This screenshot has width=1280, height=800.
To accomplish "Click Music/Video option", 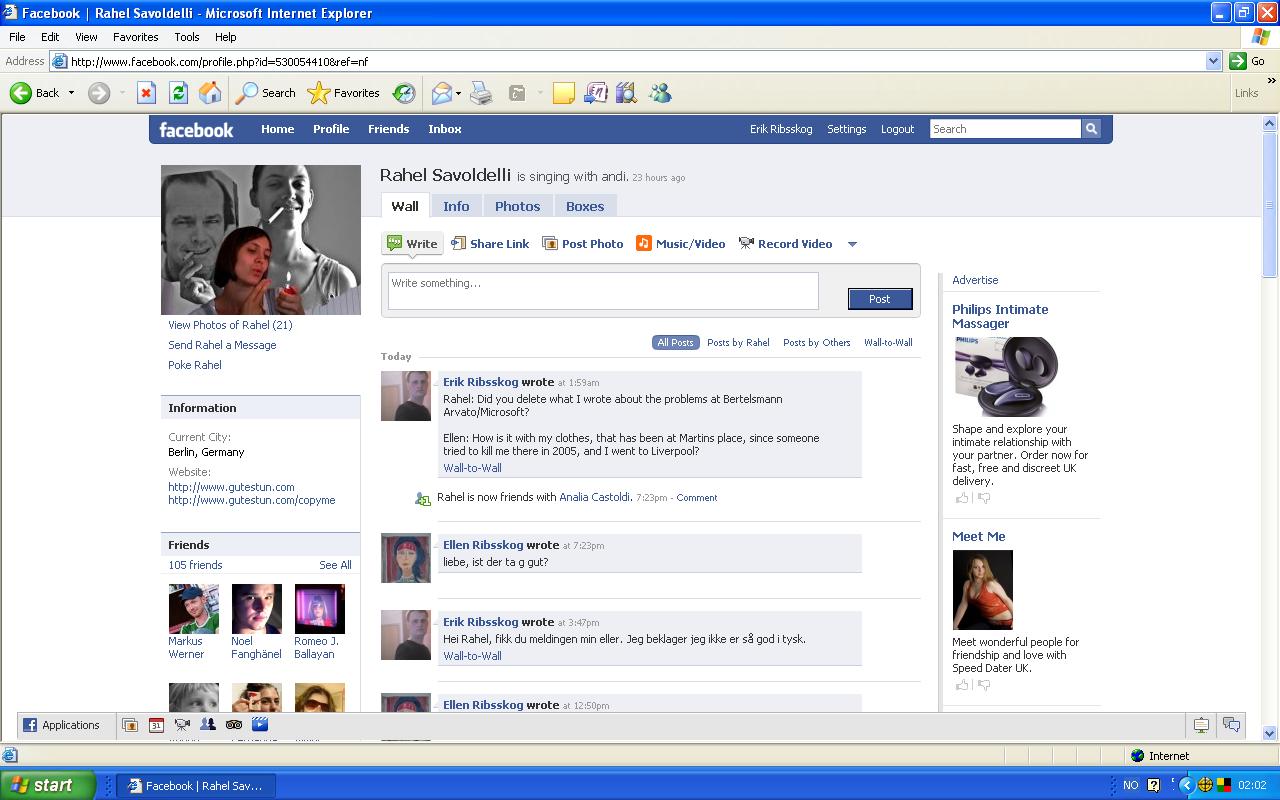I will (x=681, y=244).
